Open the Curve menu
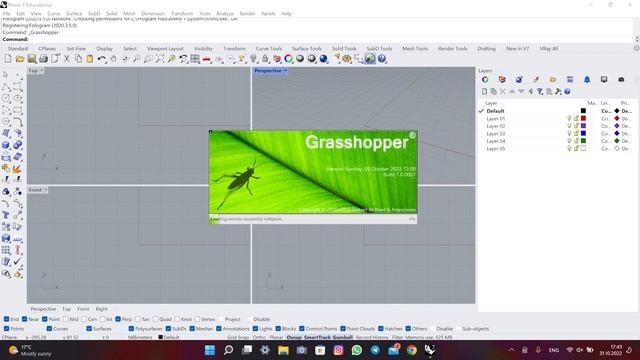The height and width of the screenshot is (360, 640). coord(53,13)
